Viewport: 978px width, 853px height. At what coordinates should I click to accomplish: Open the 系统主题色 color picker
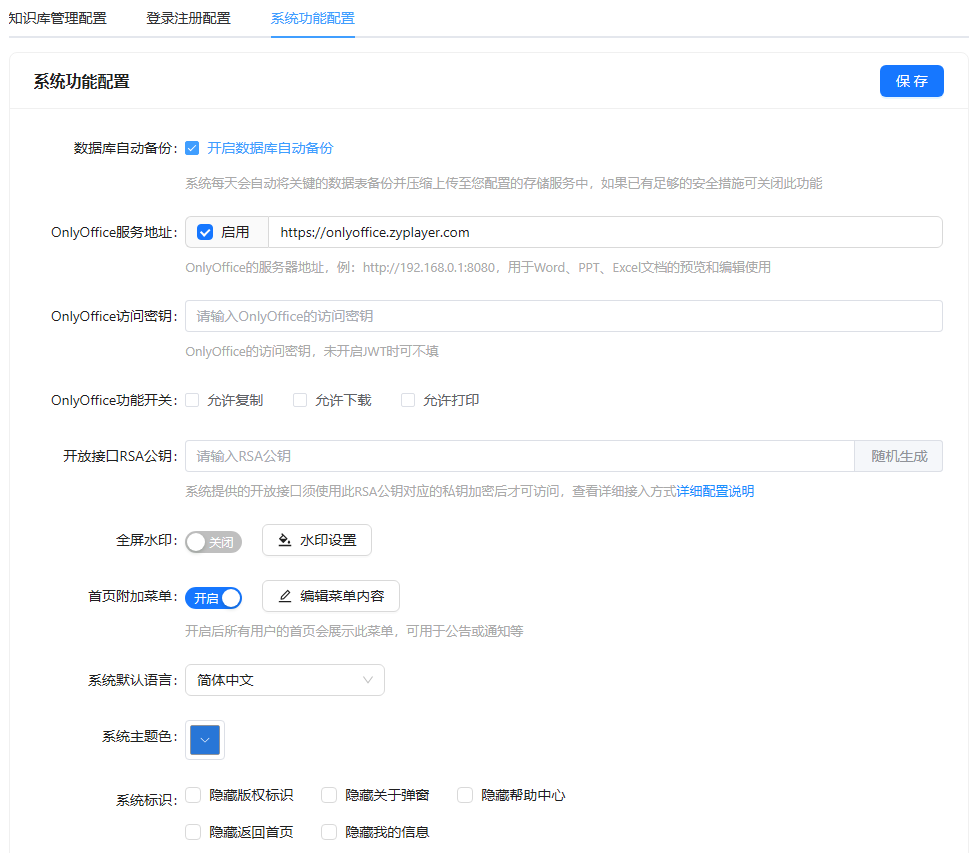(205, 740)
